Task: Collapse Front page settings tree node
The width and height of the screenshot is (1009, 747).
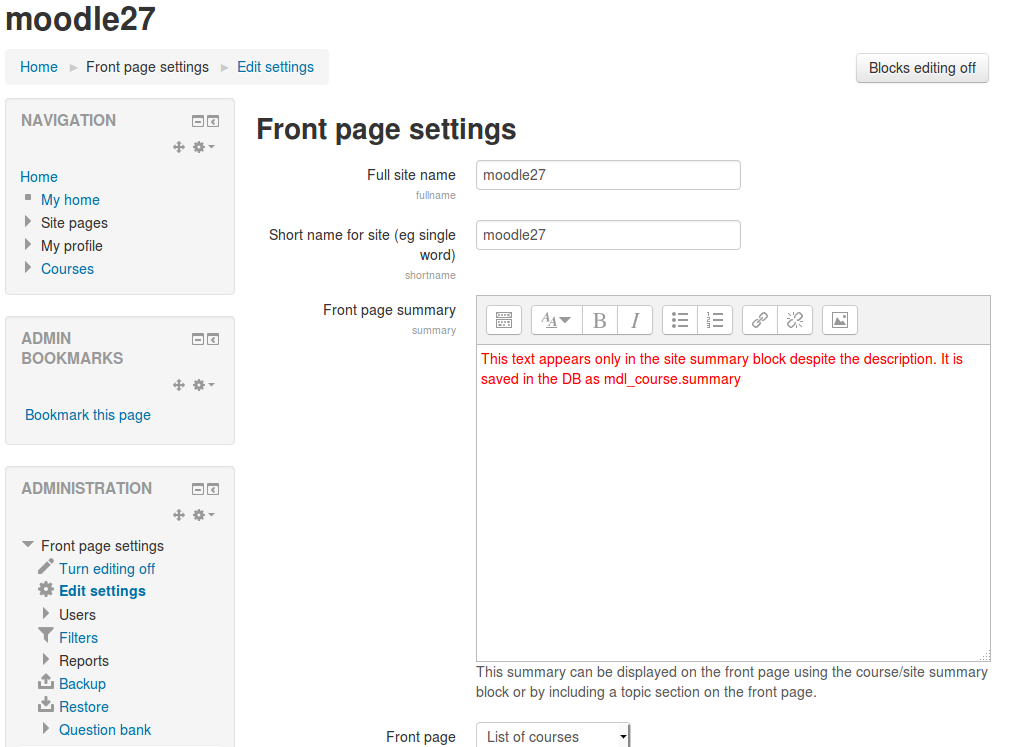Action: [28, 544]
